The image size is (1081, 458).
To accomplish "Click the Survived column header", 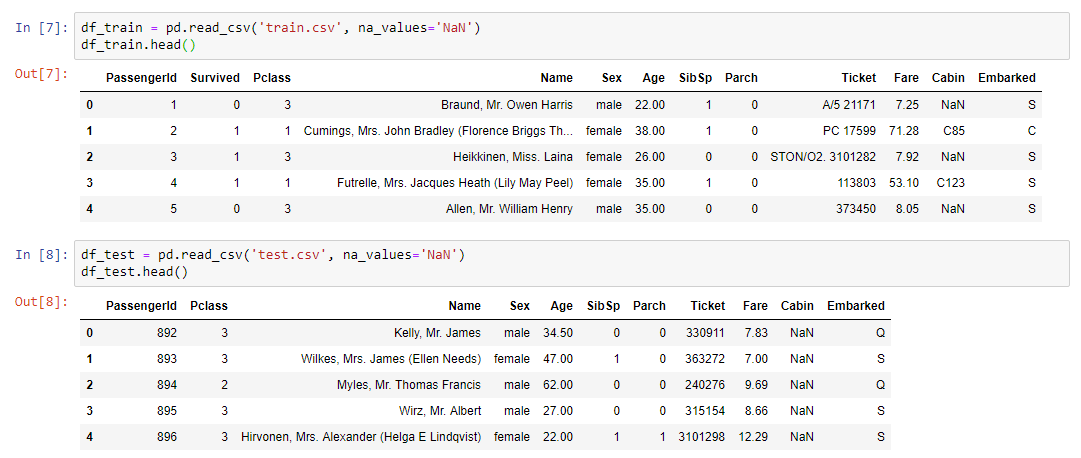I will 215,78.
